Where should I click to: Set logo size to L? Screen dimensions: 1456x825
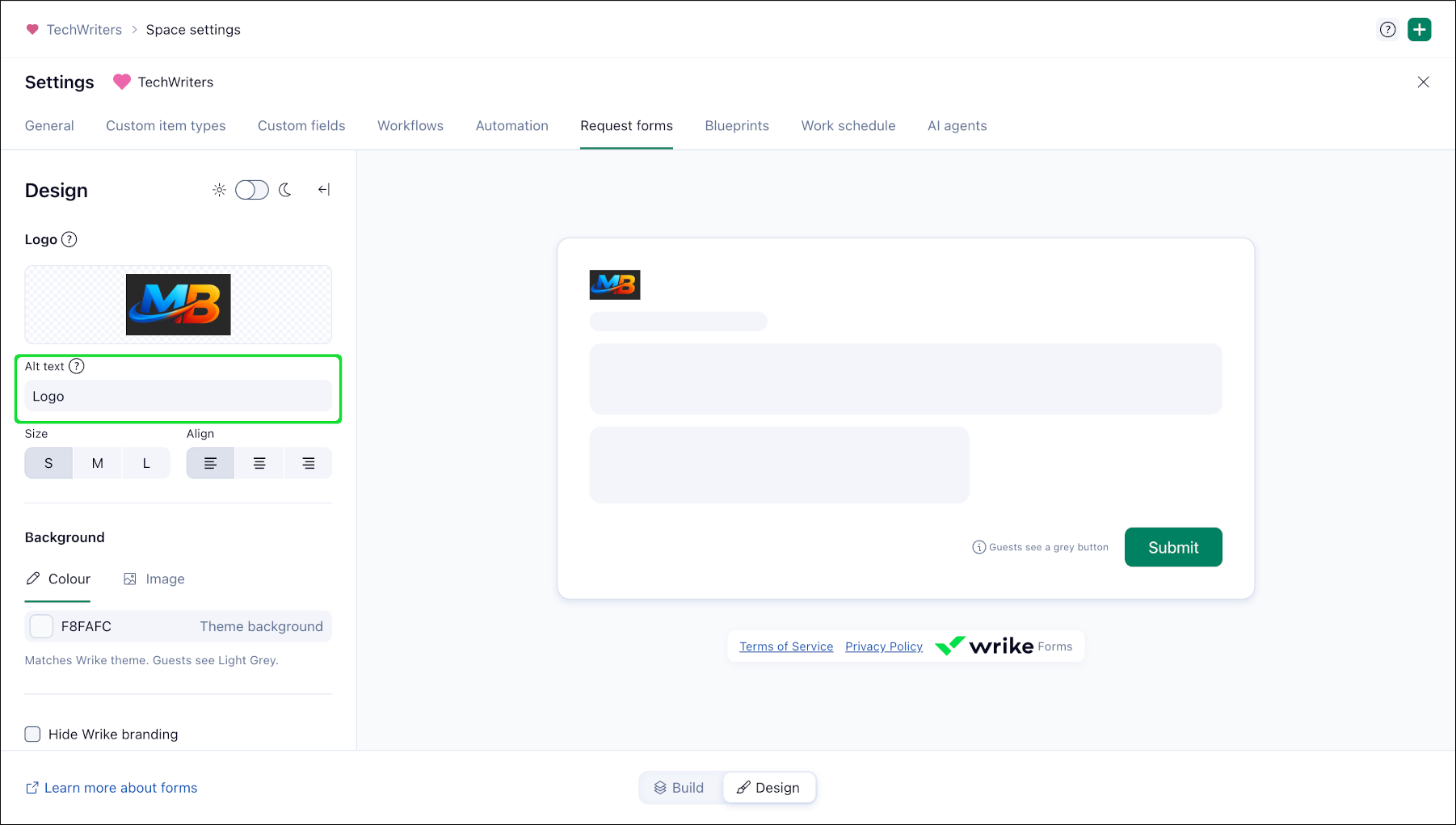click(x=146, y=463)
